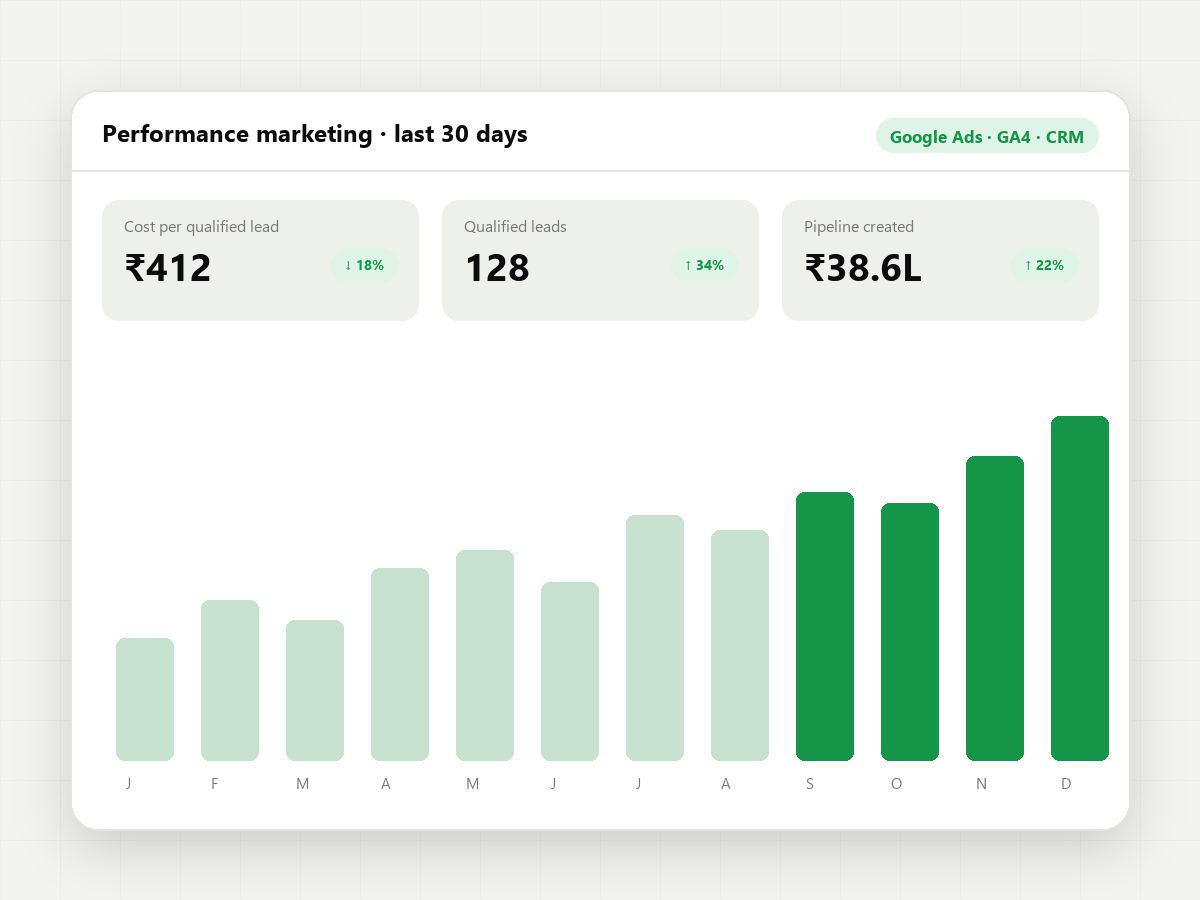The width and height of the screenshot is (1200, 900).
Task: Select the October bar in chart
Action: click(910, 632)
